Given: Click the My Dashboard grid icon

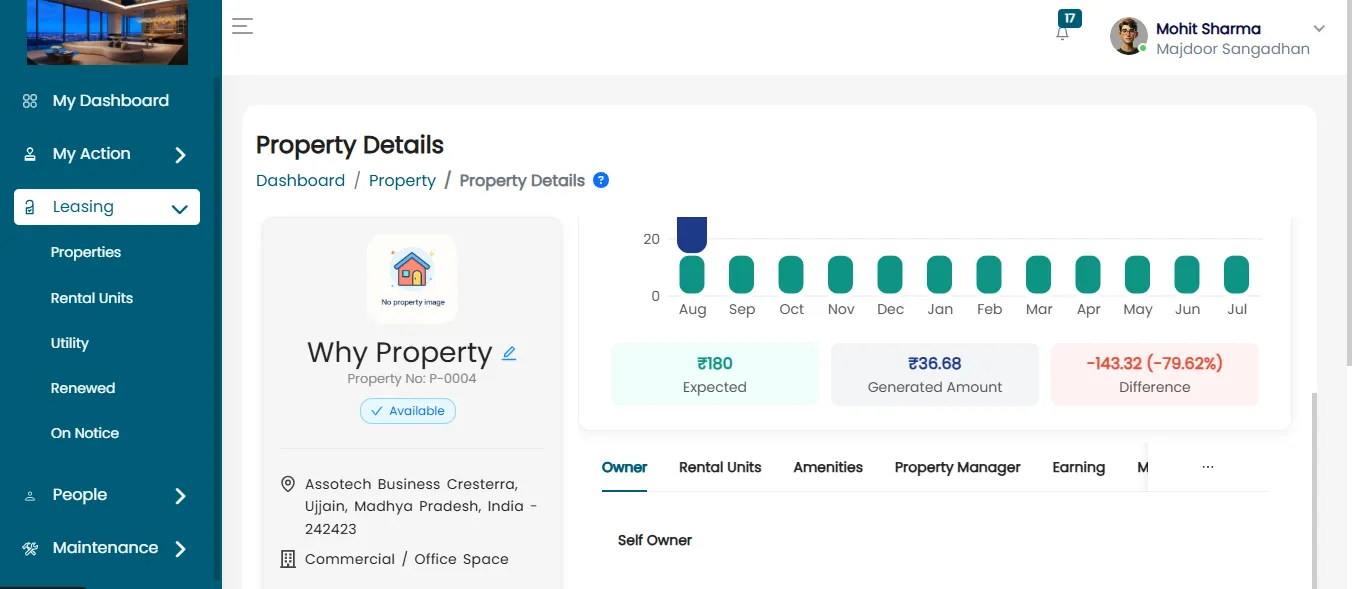Looking at the screenshot, I should click(x=30, y=101).
